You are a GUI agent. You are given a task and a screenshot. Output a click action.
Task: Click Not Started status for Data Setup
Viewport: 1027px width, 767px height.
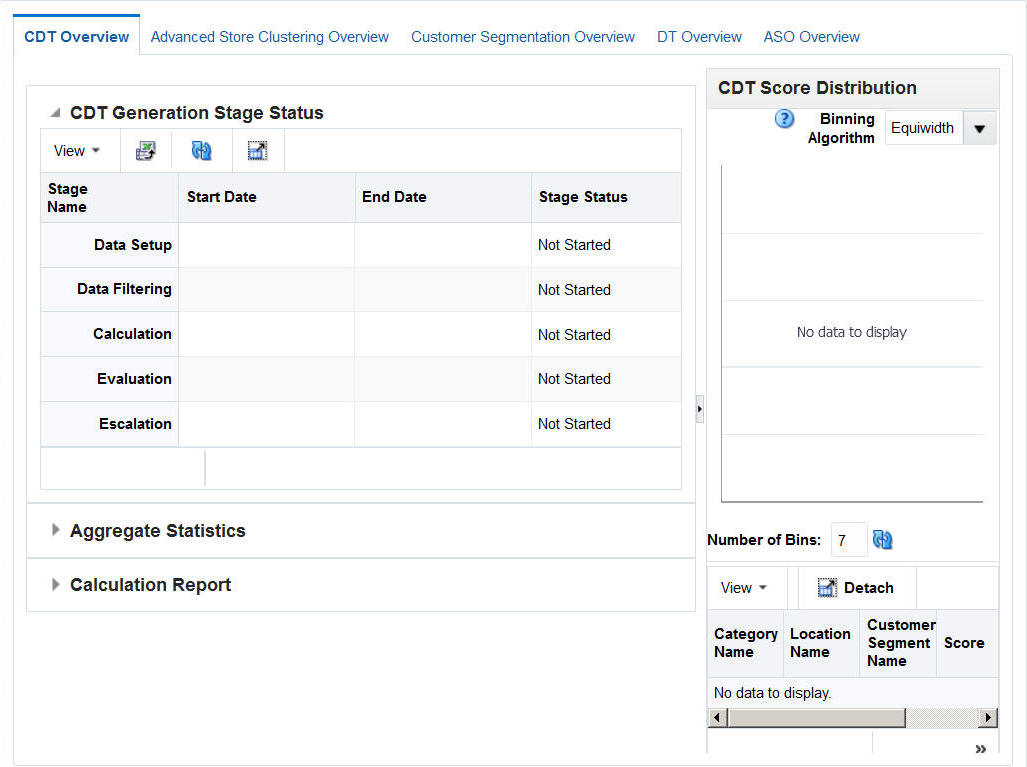coord(574,245)
